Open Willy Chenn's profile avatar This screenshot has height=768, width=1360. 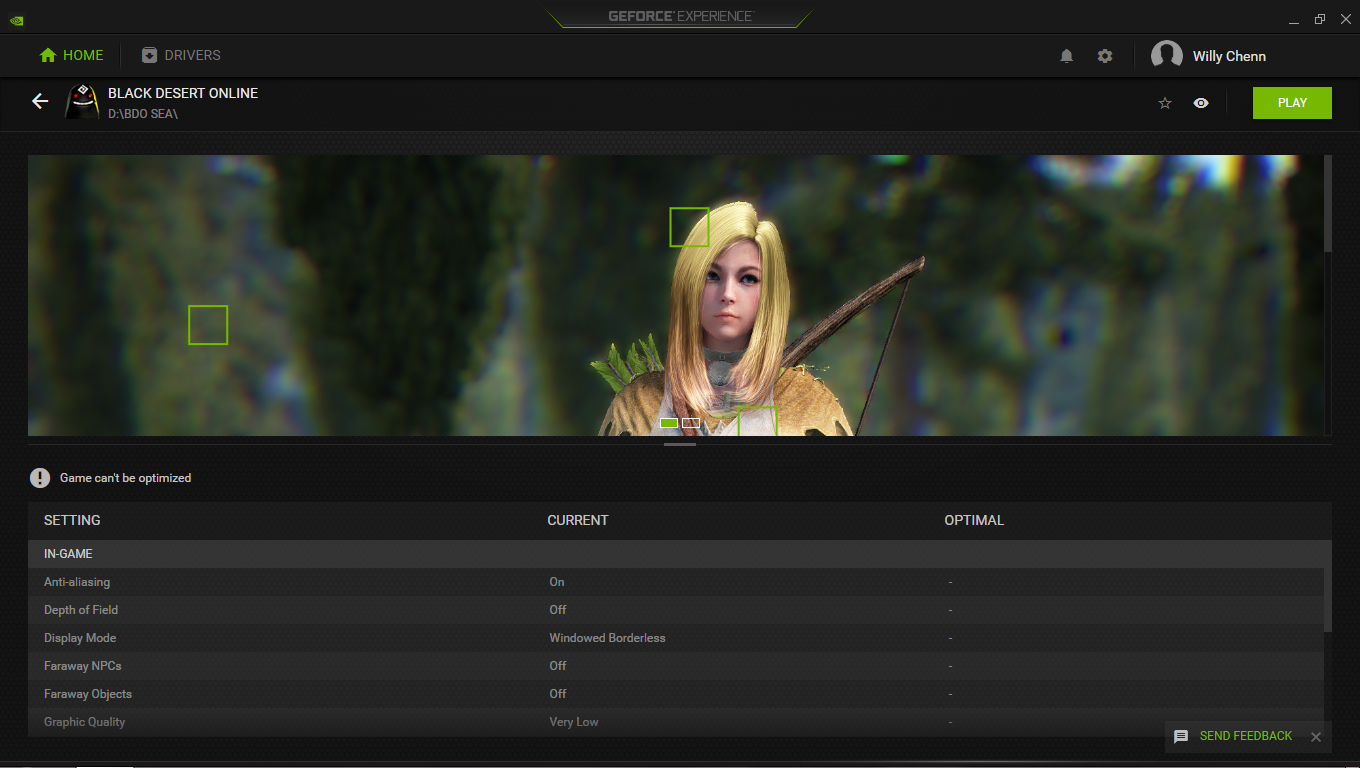coord(1167,55)
